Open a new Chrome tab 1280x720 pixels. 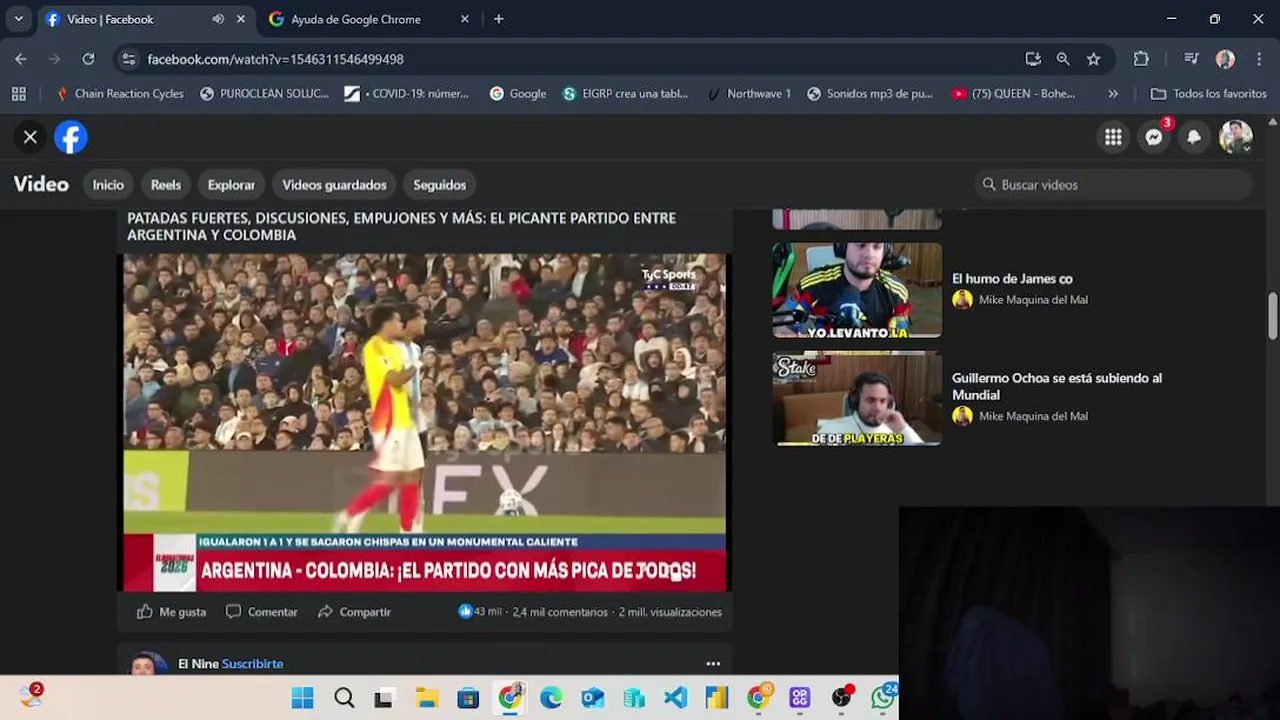(499, 19)
